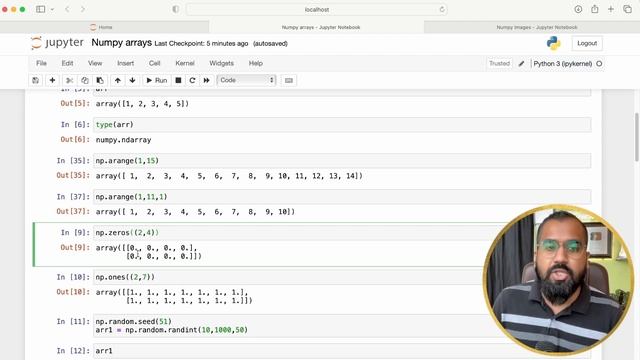Image resolution: width=640 pixels, height=360 pixels.
Task: Paste cells below icon
Action: pyautogui.click(x=100, y=80)
